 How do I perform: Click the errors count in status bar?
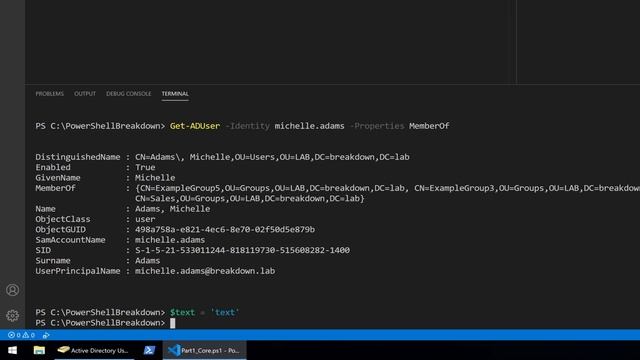pyautogui.click(x=14, y=335)
